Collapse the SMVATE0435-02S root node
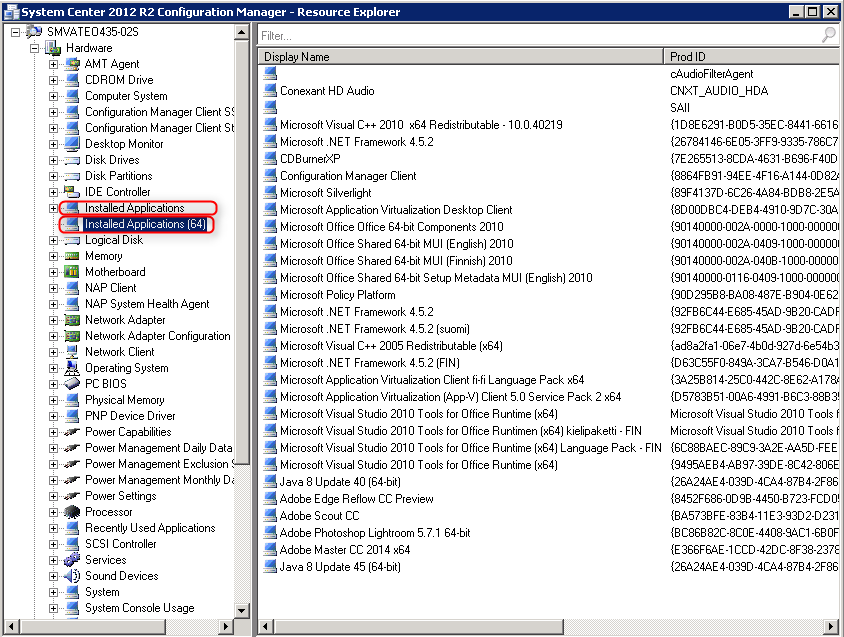Viewport: 844px width, 637px height. 16,32
